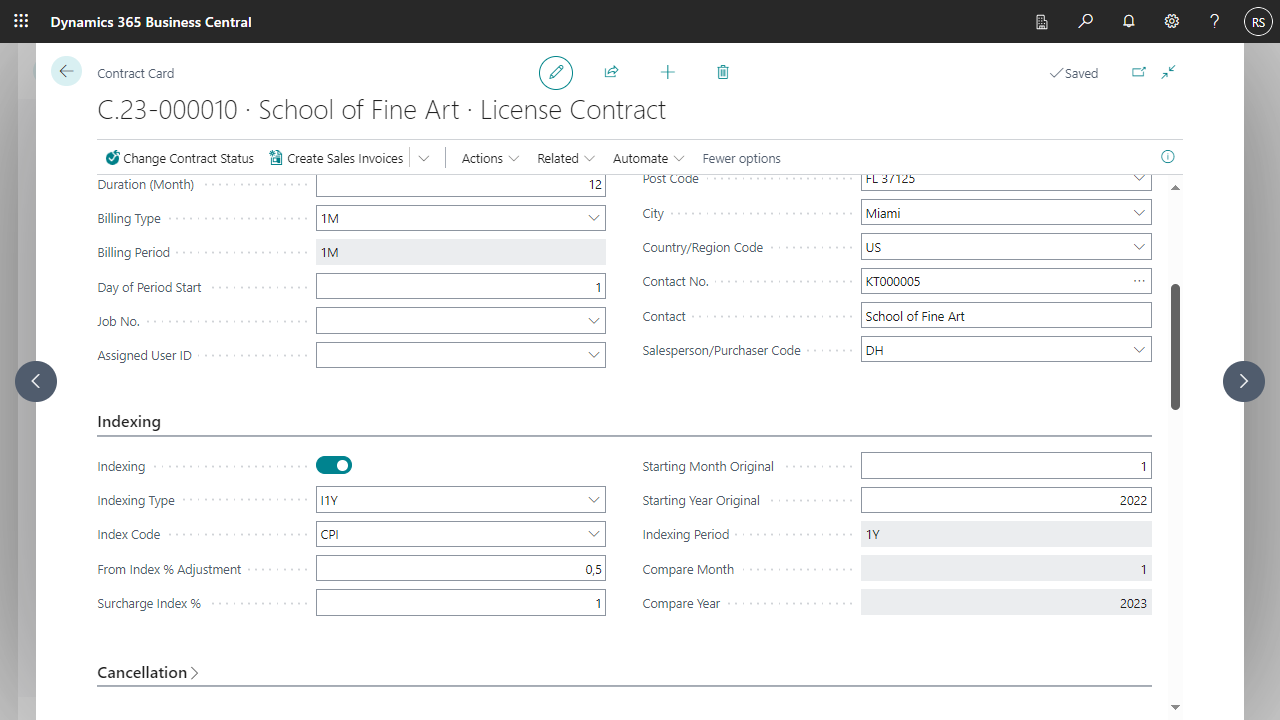Open the app launcher grid icon
Image resolution: width=1280 pixels, height=720 pixels.
pyautogui.click(x=21, y=21)
